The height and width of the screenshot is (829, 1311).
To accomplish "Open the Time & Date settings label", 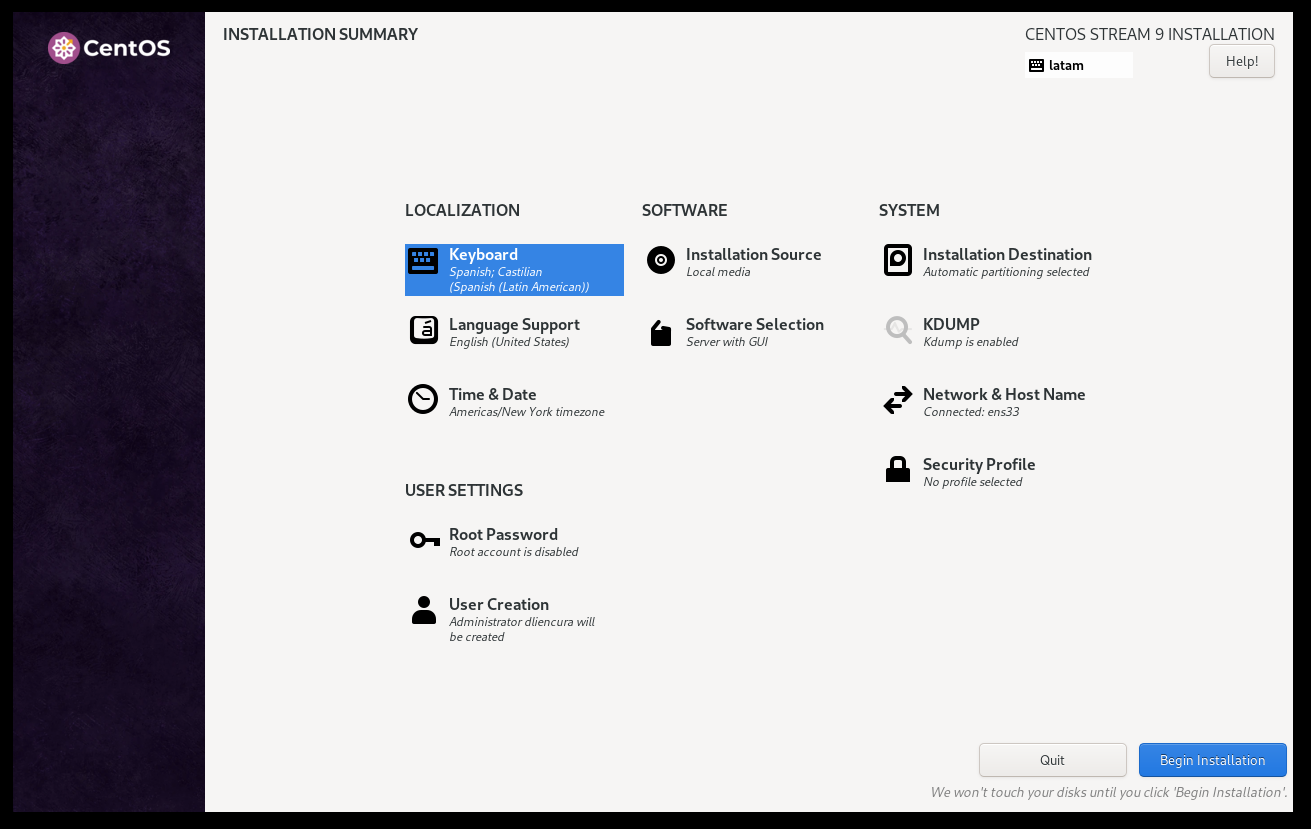I will click(493, 395).
